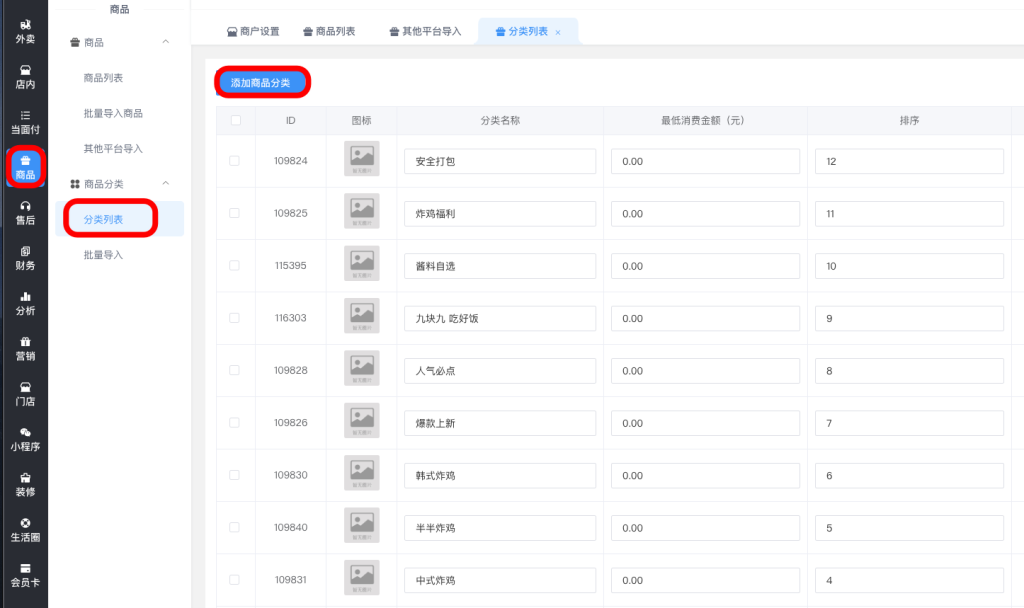Open the 外卖 takeout section icon

tap(24, 25)
